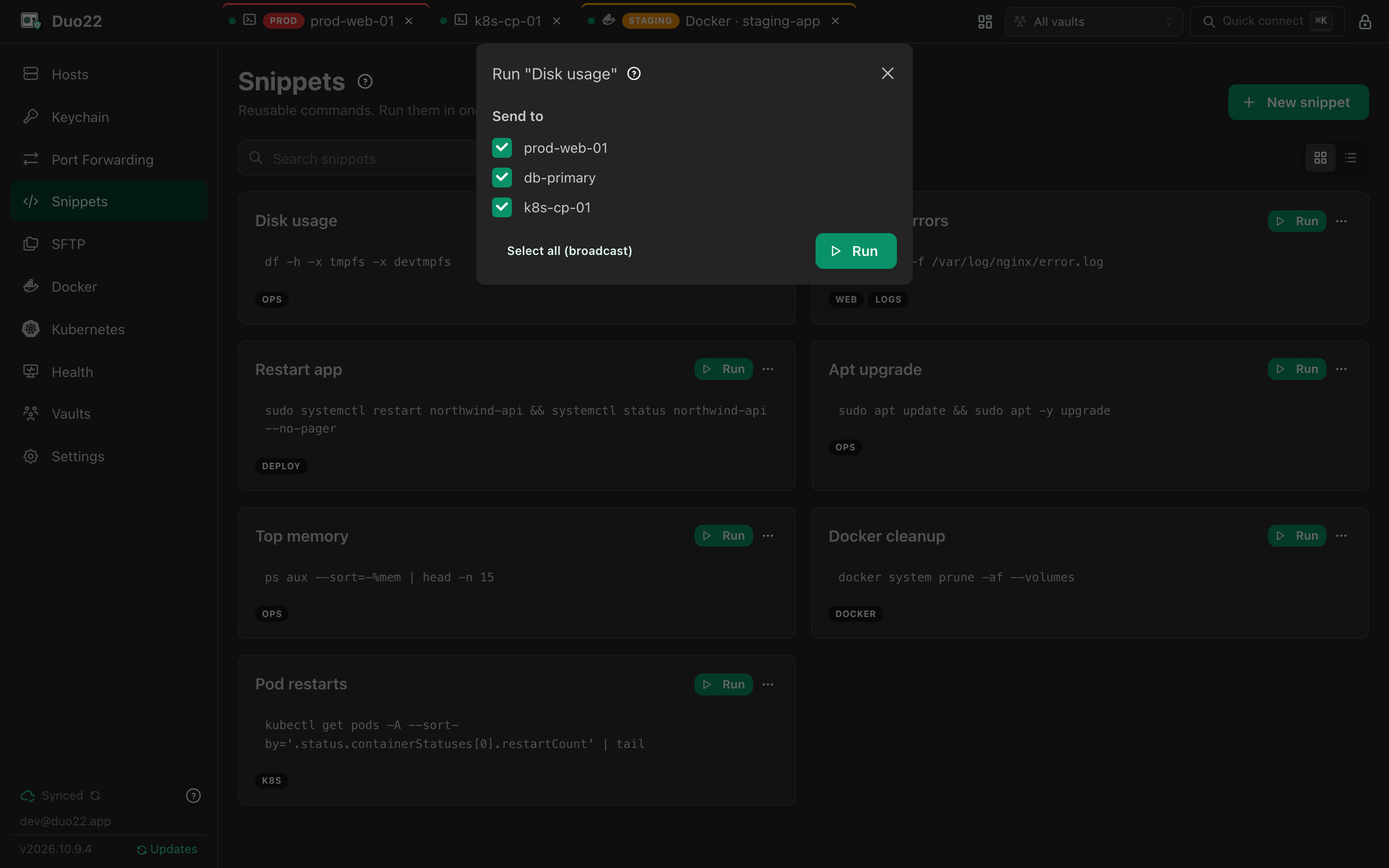
Task: Switch to the k8s-cp-01 terminal tab
Action: point(500,21)
